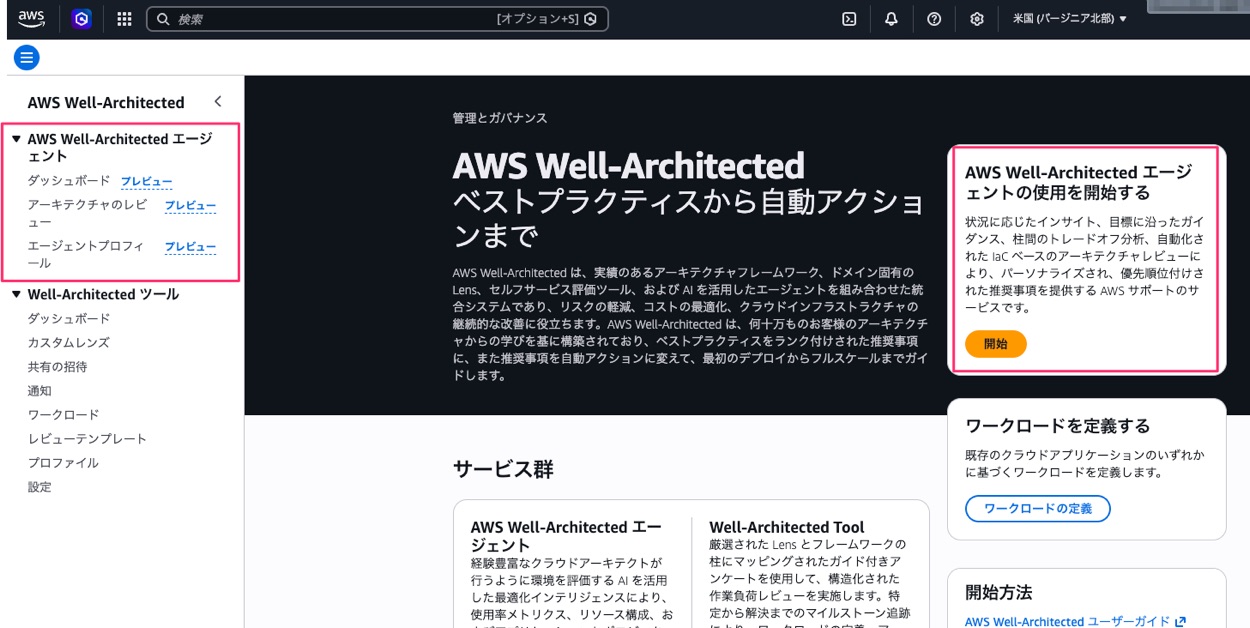Open the 米国 (バージニア北部) region dropdown
The height and width of the screenshot is (628, 1250).
coord(1069,18)
